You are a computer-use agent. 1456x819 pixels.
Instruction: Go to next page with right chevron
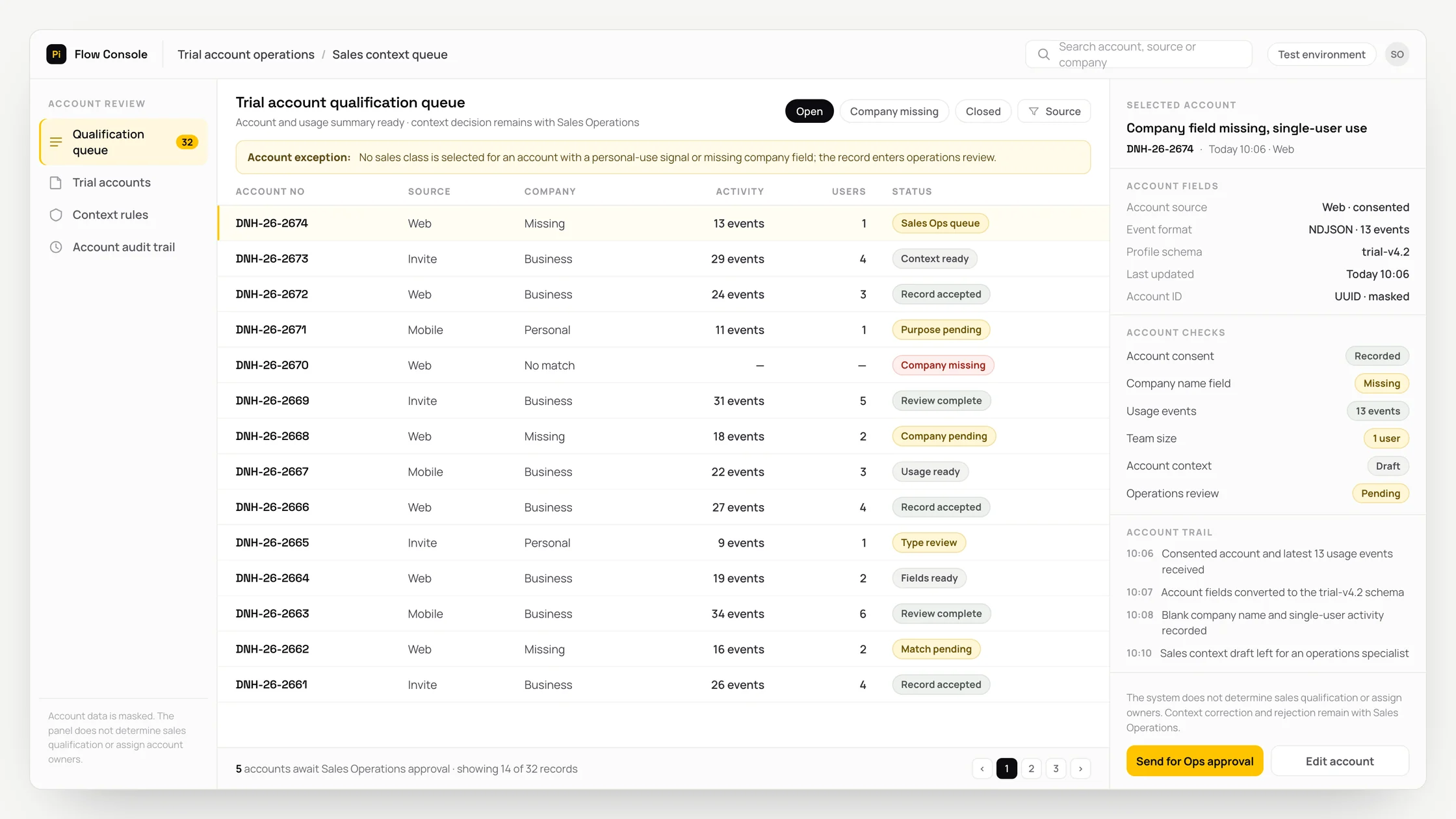tap(1080, 768)
